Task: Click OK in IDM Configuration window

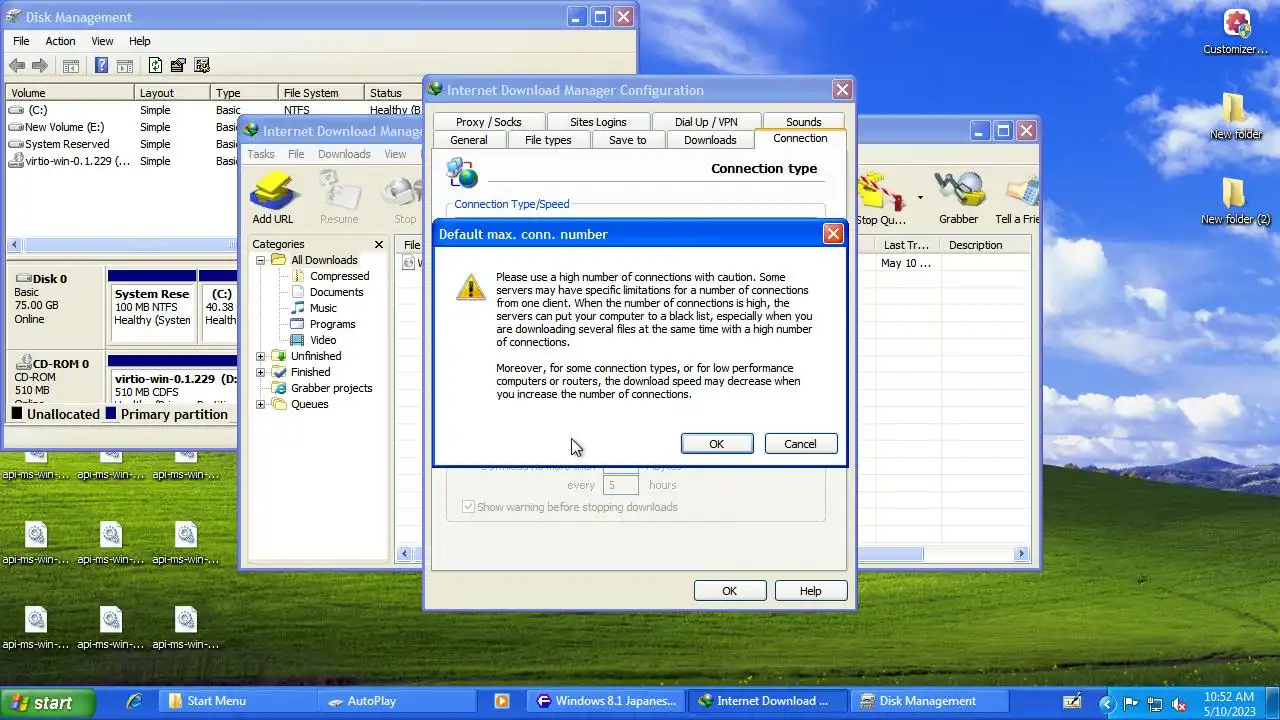Action: pos(729,591)
